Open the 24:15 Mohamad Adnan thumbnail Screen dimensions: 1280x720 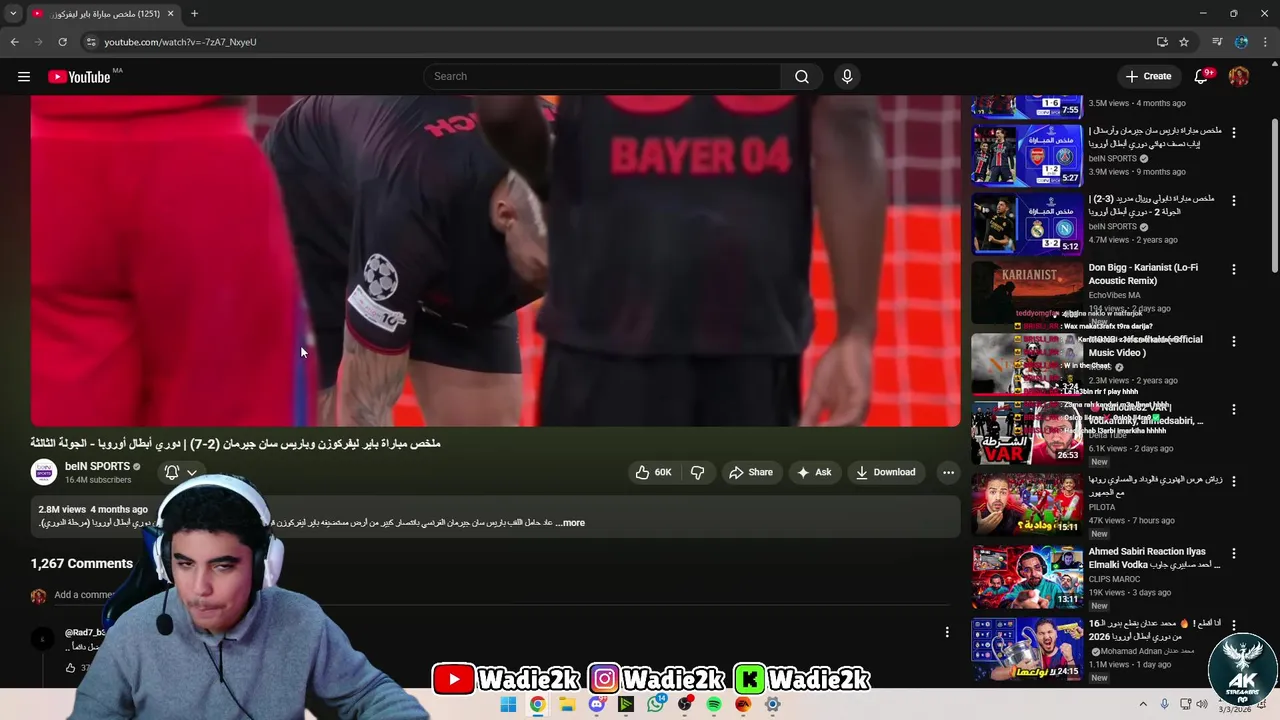[1027, 648]
